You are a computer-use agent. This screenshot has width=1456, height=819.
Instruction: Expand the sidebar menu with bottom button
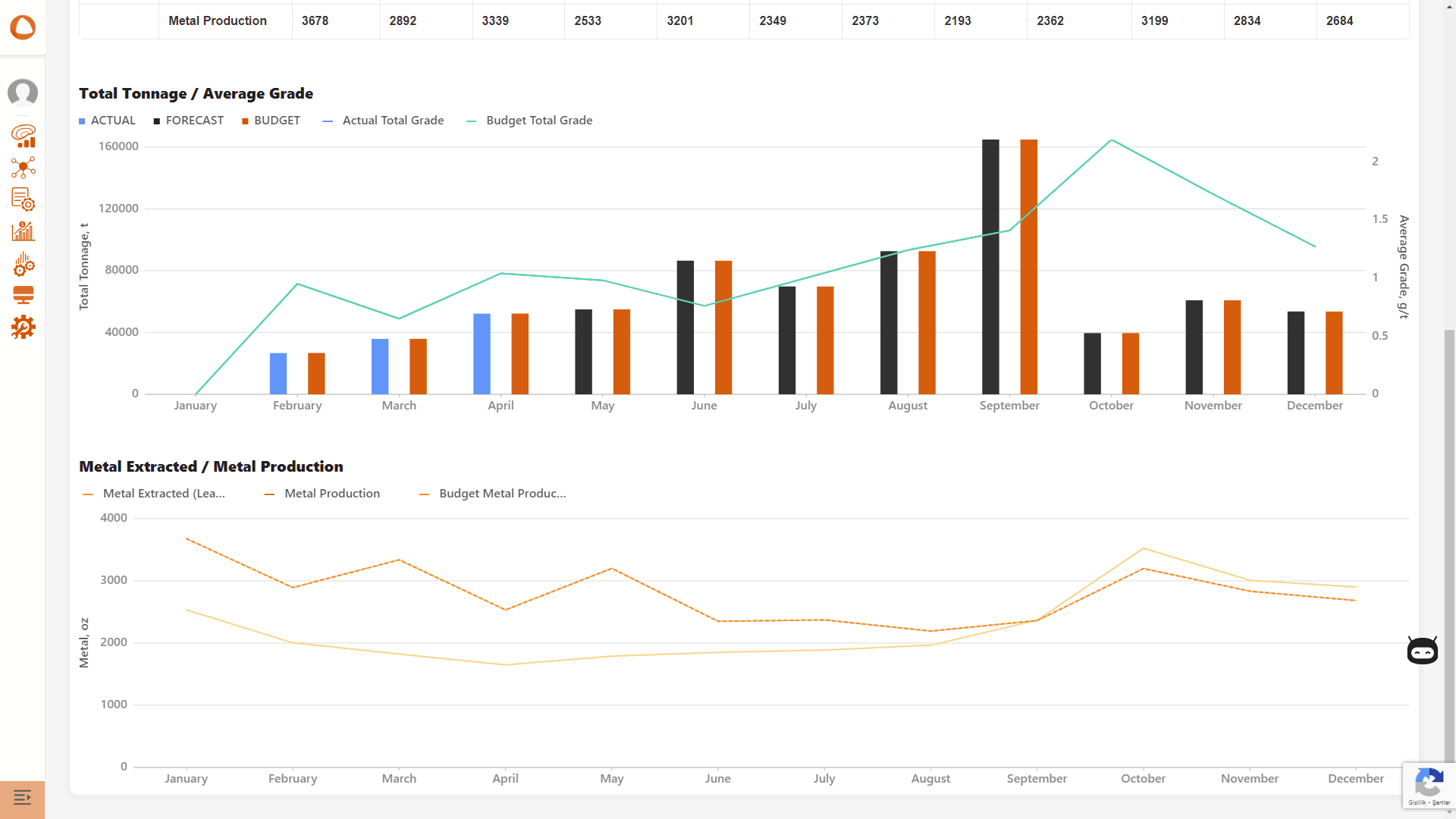(23, 798)
